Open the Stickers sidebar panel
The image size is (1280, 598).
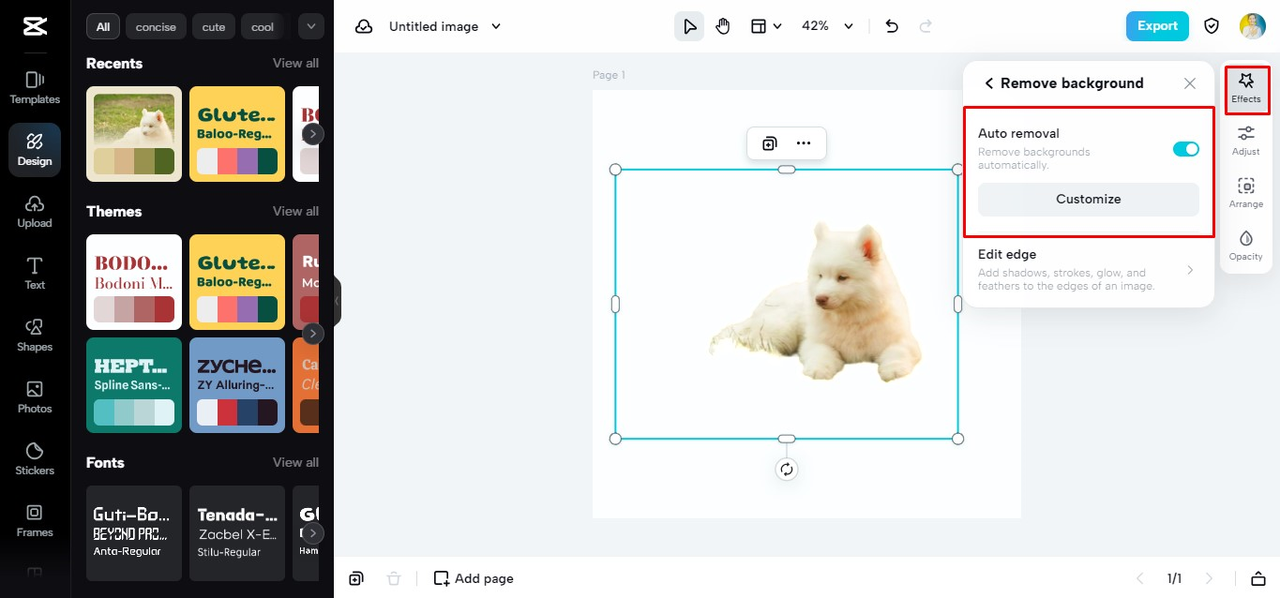(x=35, y=460)
